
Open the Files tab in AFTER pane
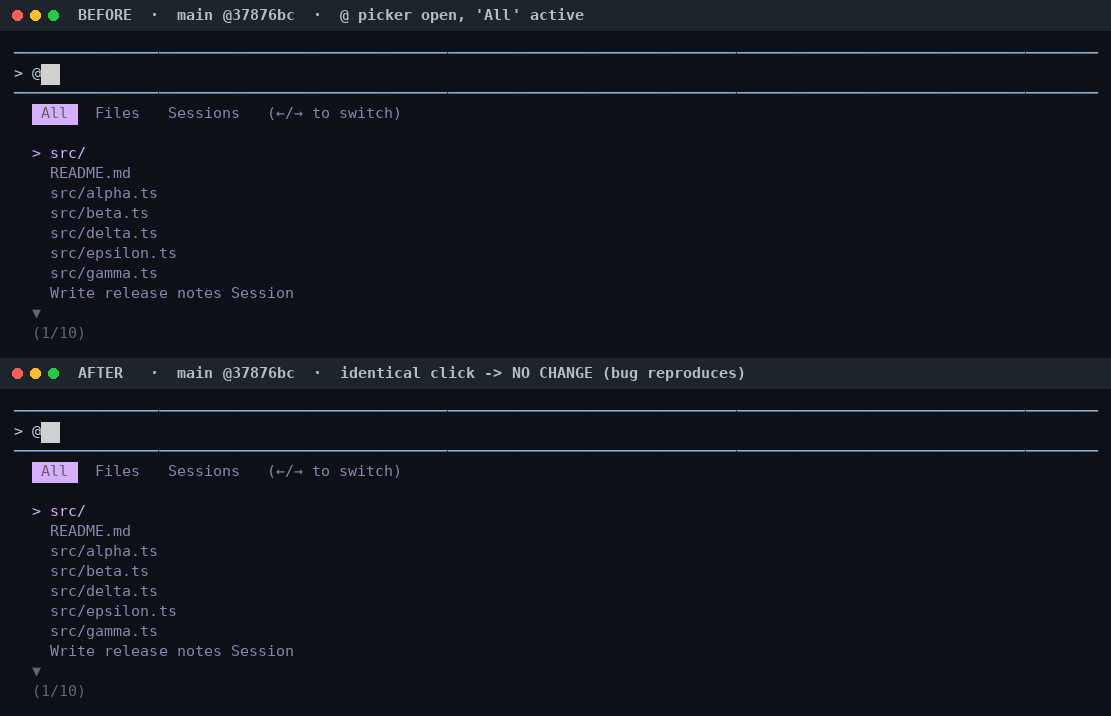(118, 472)
